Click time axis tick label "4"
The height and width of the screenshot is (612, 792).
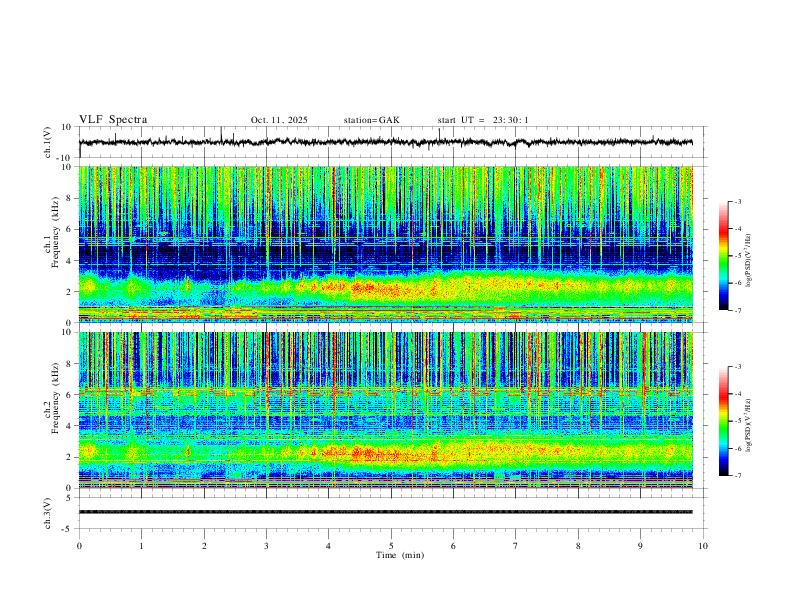pos(329,546)
